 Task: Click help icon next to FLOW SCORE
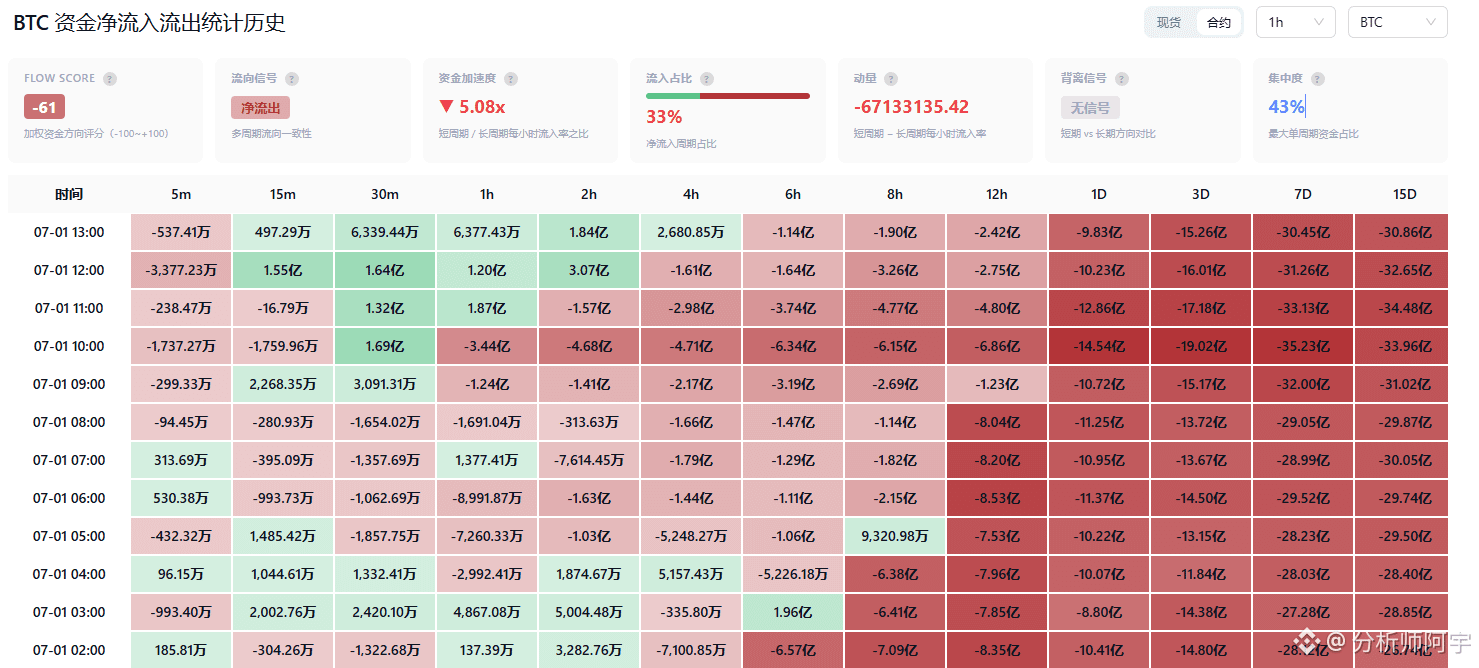click(x=110, y=79)
